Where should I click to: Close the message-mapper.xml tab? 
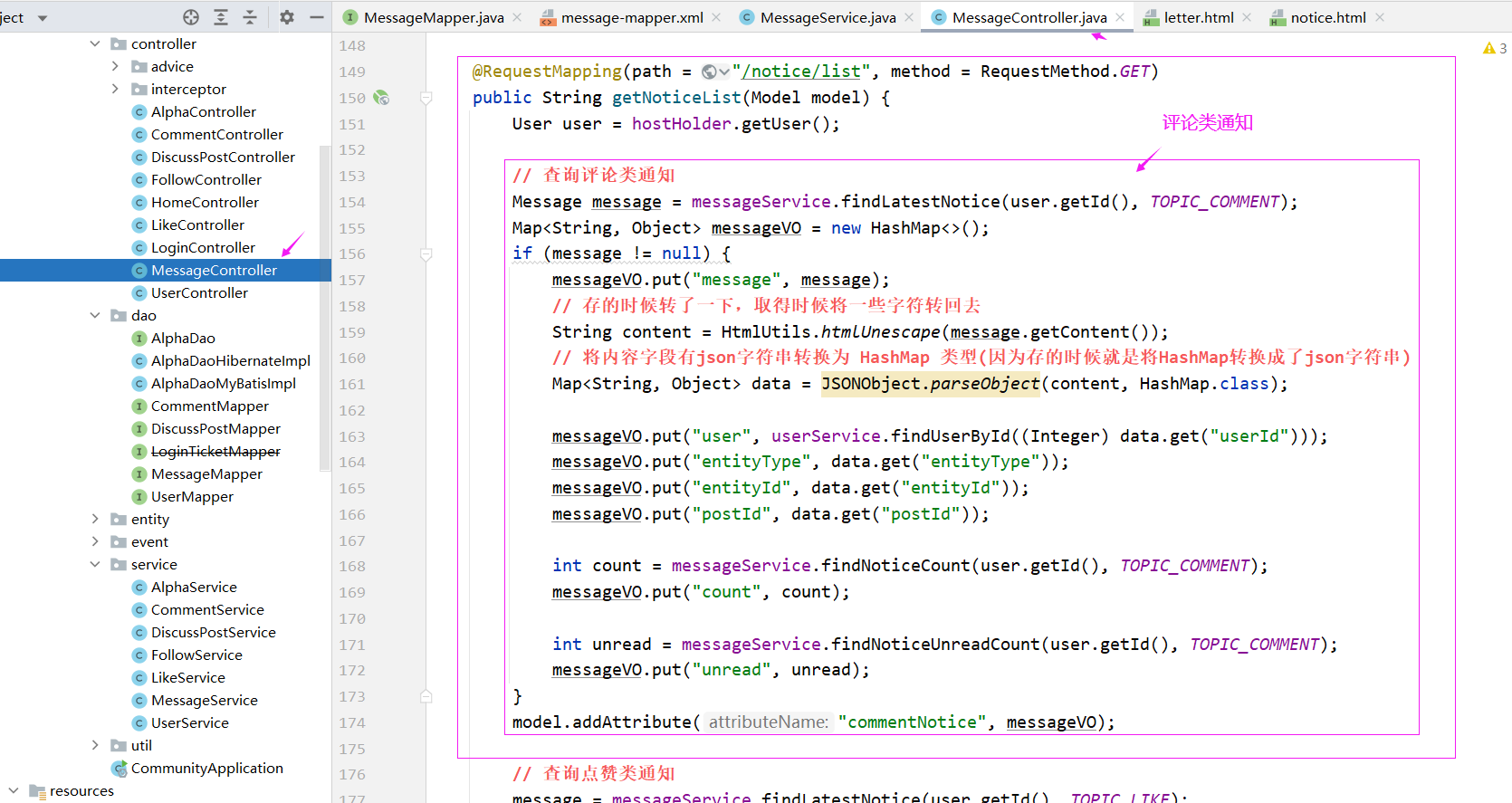click(716, 17)
